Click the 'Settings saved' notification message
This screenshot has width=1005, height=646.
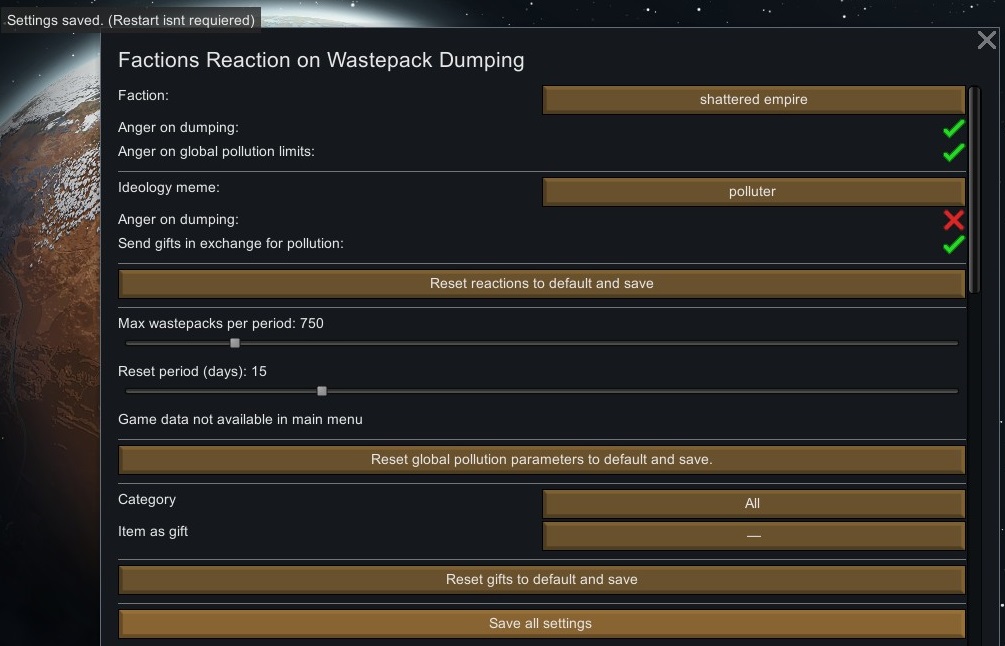point(131,20)
